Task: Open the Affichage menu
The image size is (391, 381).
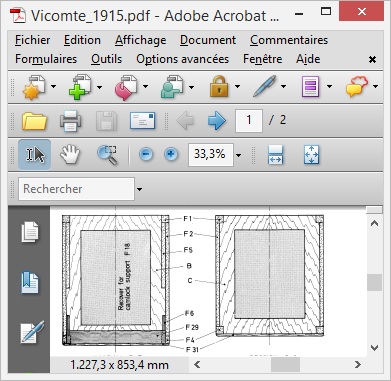Action: (140, 40)
